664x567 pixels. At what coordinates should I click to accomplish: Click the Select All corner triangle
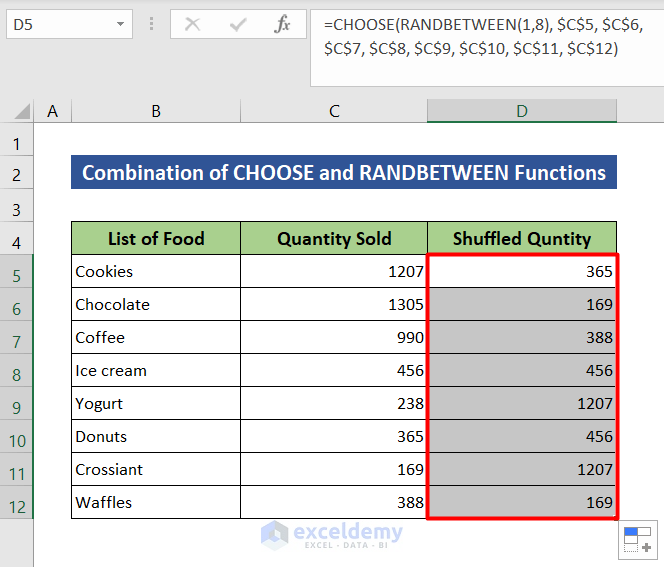point(23,112)
